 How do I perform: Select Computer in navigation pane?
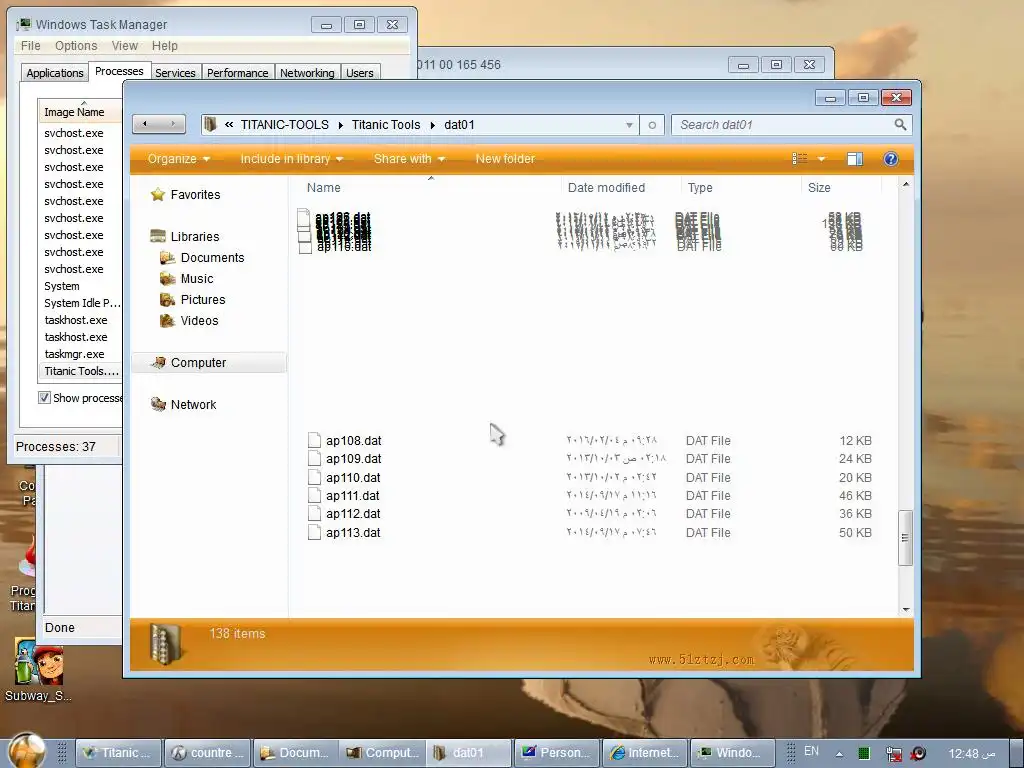pyautogui.click(x=209, y=362)
